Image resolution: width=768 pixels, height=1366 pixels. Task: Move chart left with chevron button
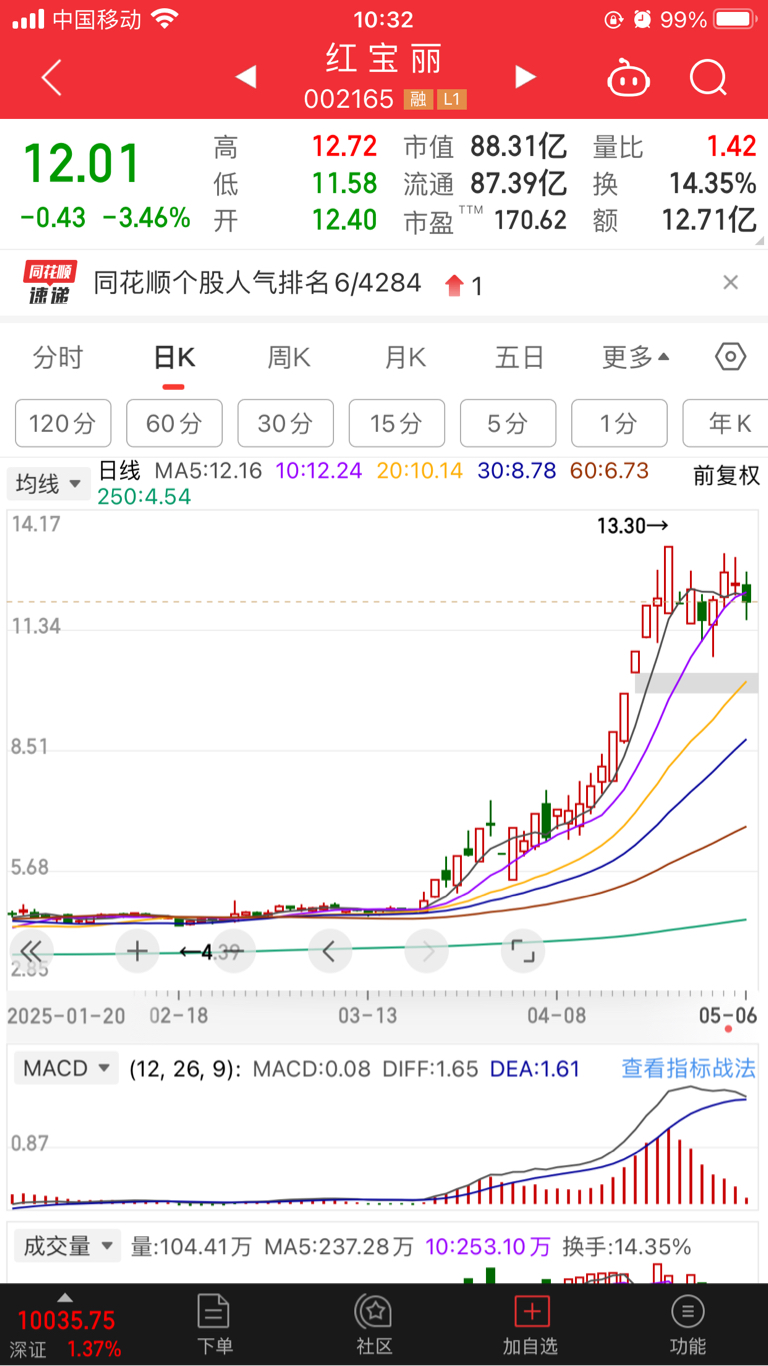point(329,951)
